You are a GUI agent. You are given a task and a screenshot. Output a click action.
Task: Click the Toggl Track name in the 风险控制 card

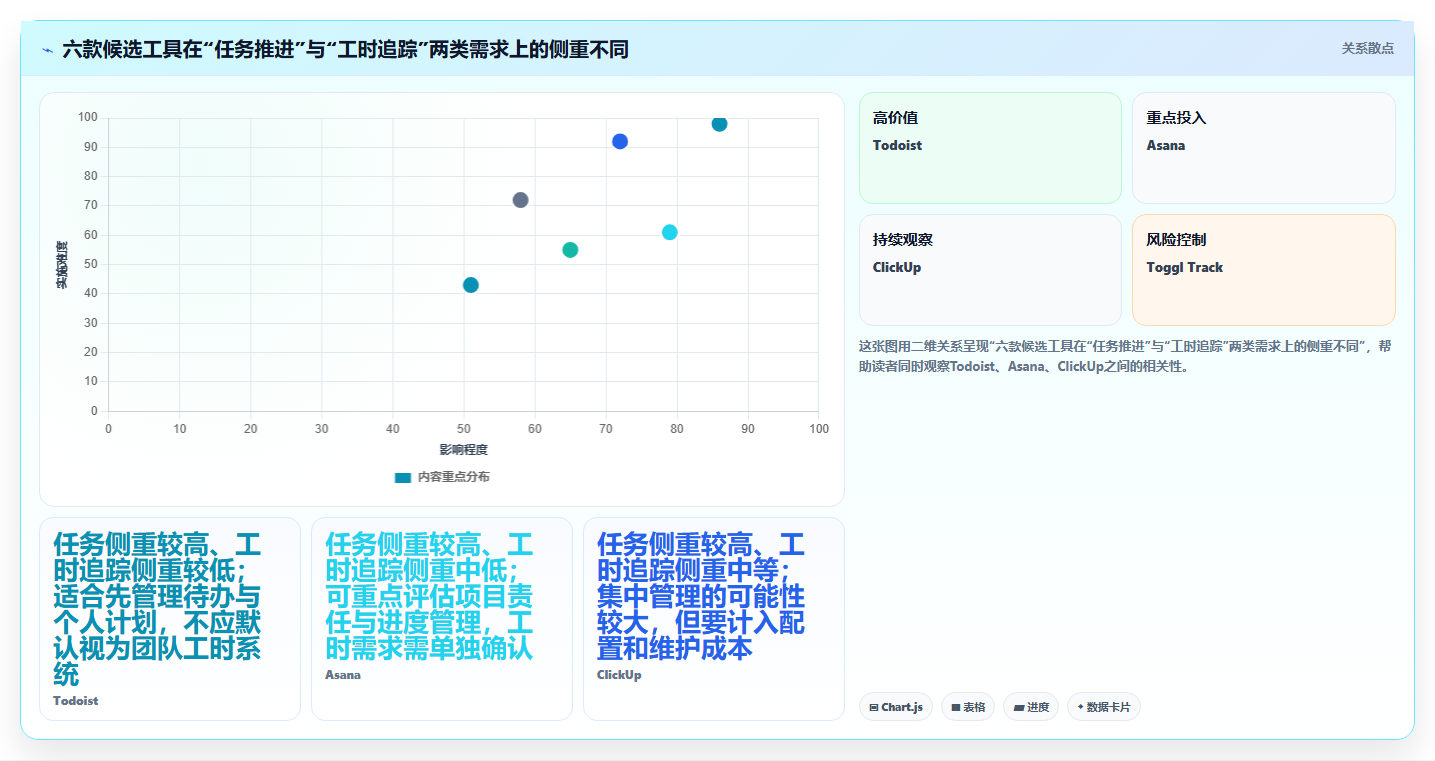click(x=1185, y=267)
